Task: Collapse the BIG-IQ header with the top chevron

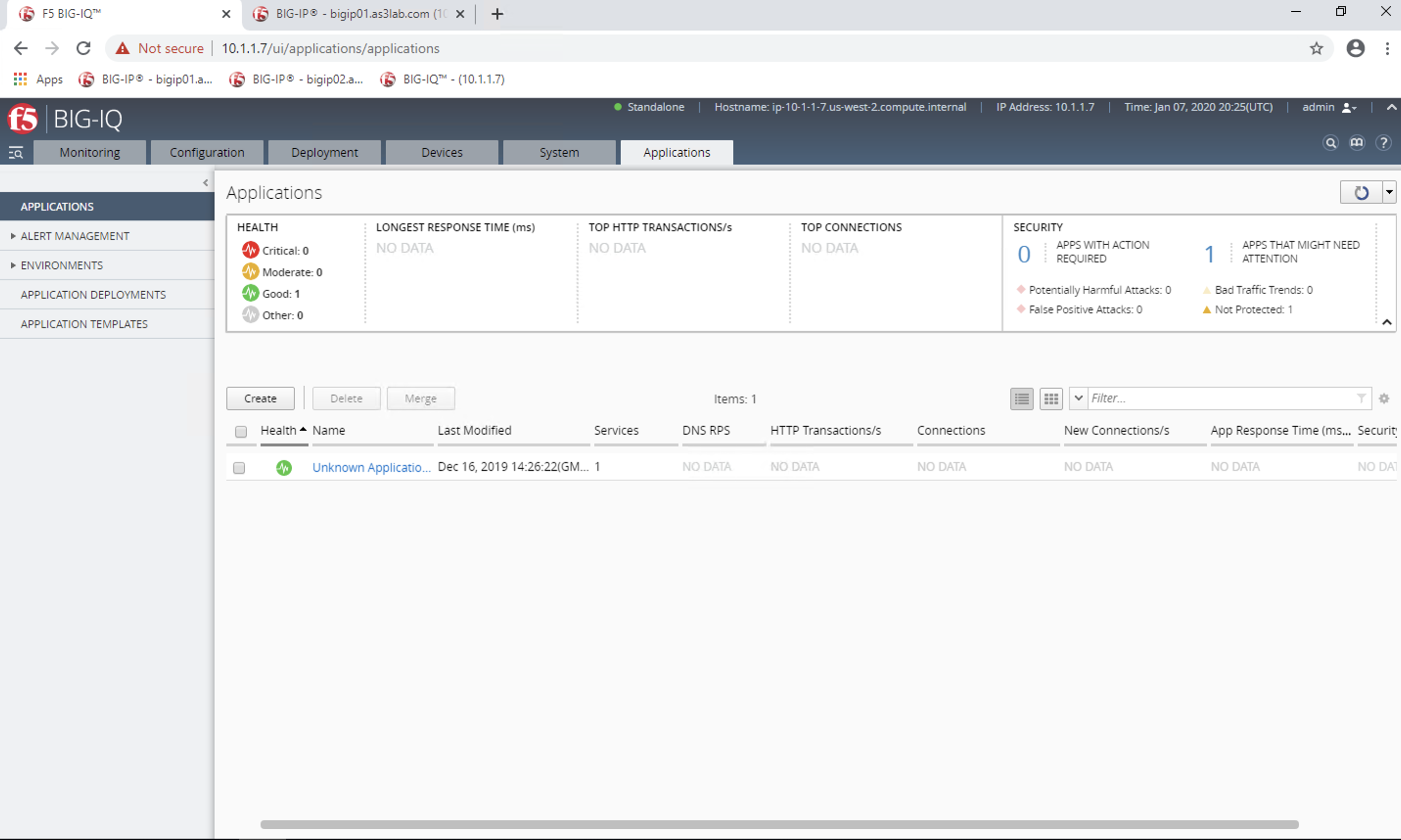Action: 1391,107
